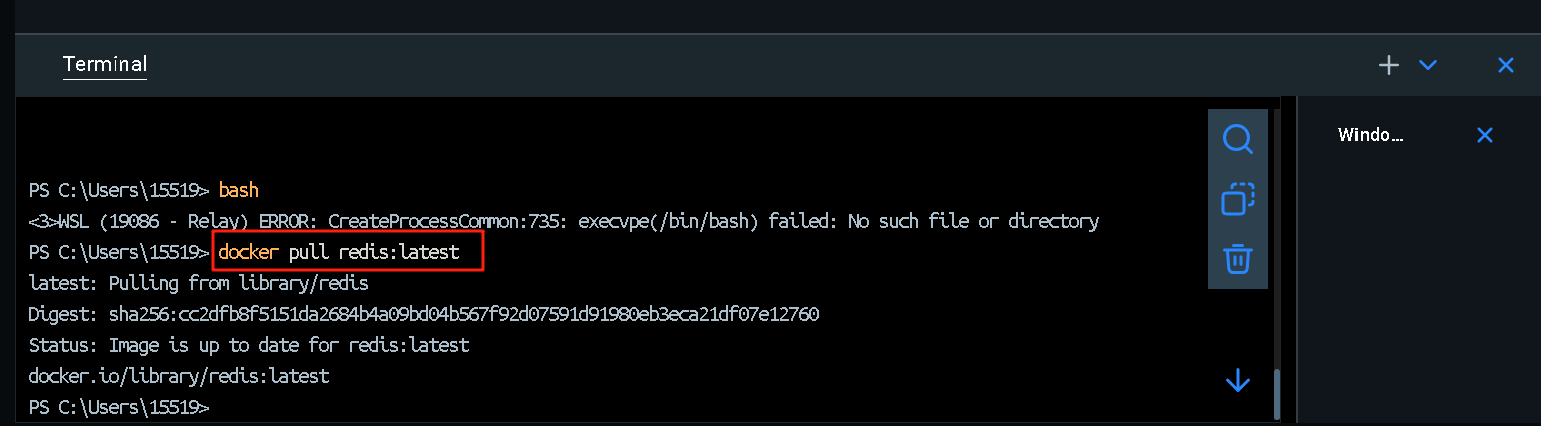This screenshot has width=1541, height=426.
Task: Close the "Windo..." terminal session
Action: (x=1485, y=135)
